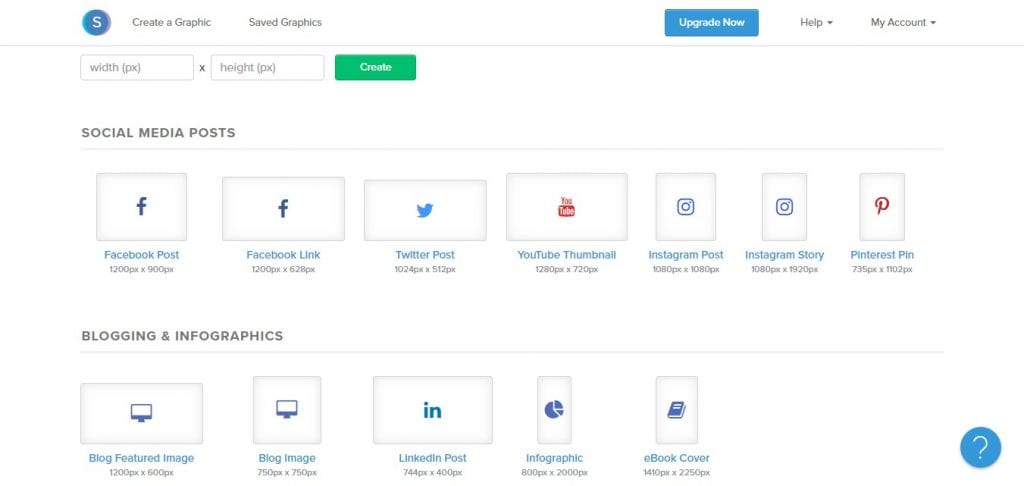Choose the LinkedIn Post template icon
Viewport: 1024px width, 486px height.
tap(432, 410)
